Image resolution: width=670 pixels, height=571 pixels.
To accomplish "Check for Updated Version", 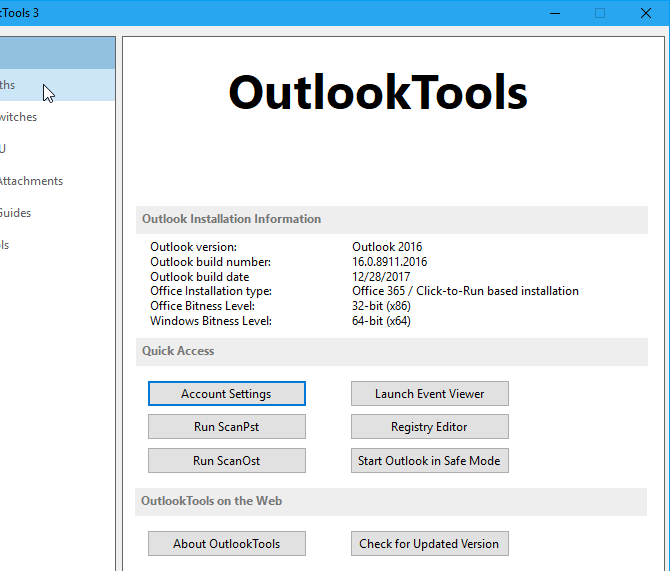I will click(x=429, y=544).
